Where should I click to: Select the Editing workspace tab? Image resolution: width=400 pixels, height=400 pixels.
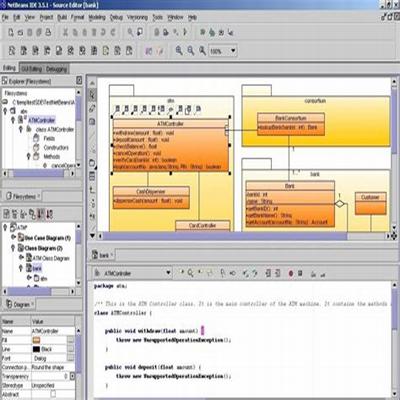point(9,68)
